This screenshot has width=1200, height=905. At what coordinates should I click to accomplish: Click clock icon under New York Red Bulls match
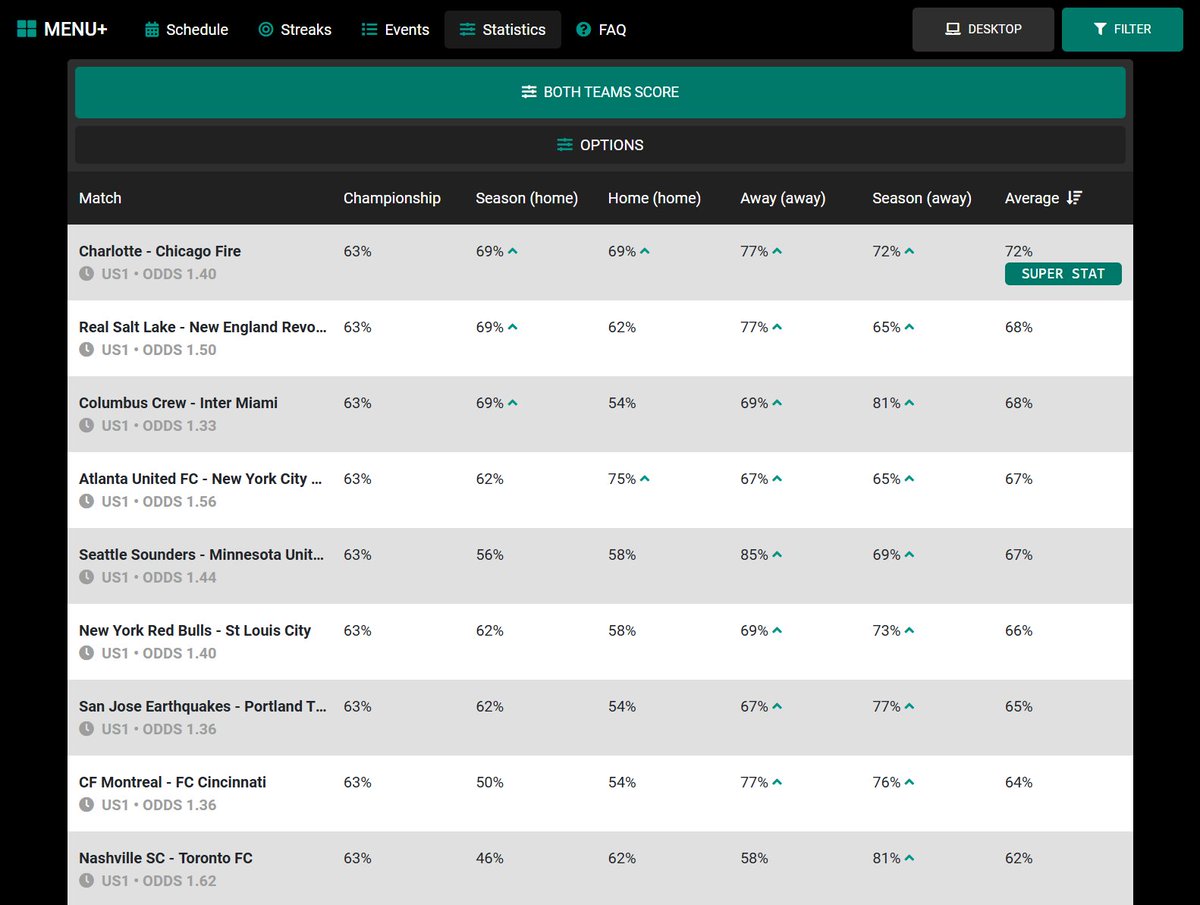(87, 654)
